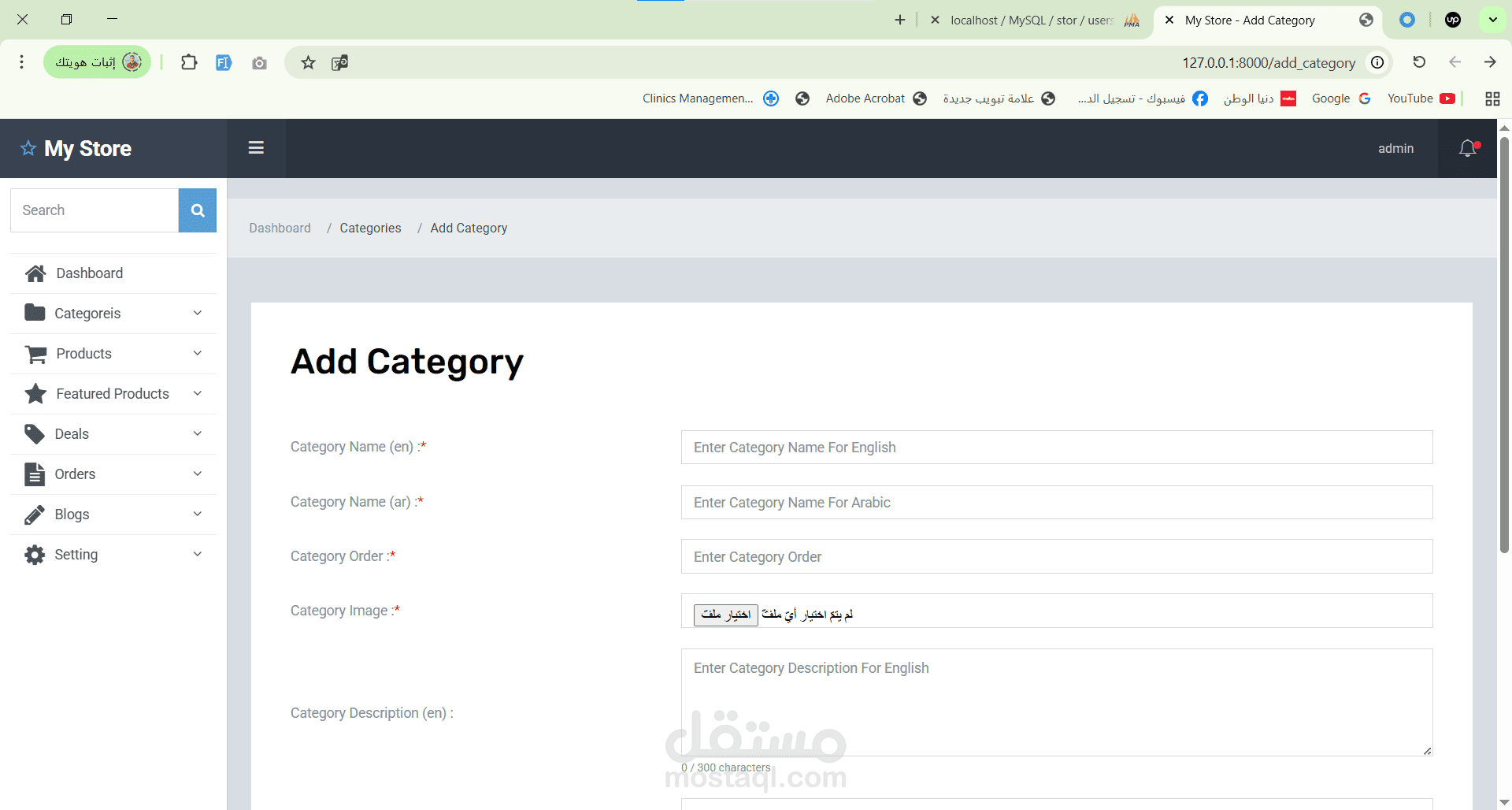Open the browser extensions puzzle icon
The height and width of the screenshot is (810, 1512).
(x=189, y=62)
